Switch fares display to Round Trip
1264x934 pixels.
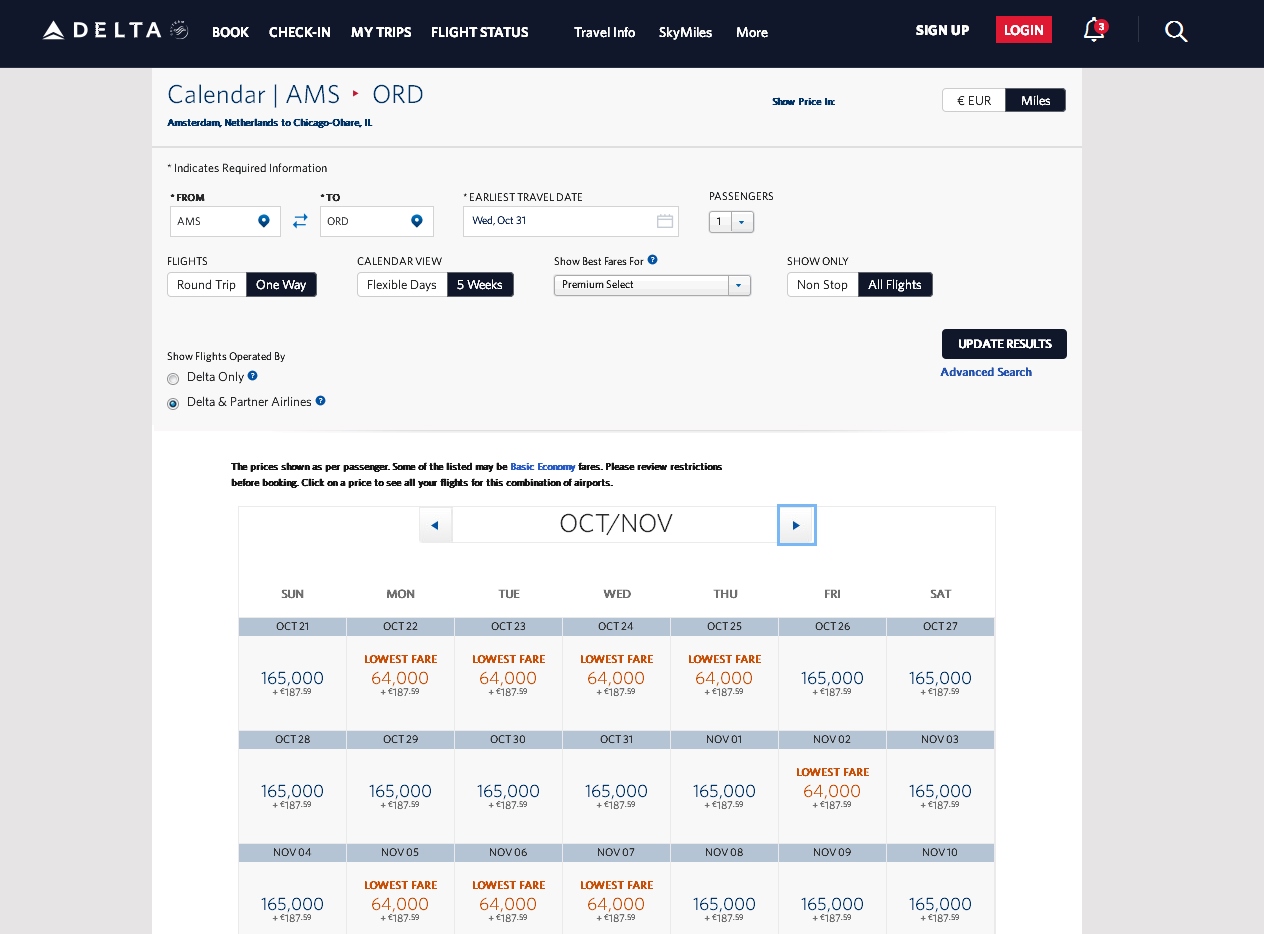click(206, 284)
